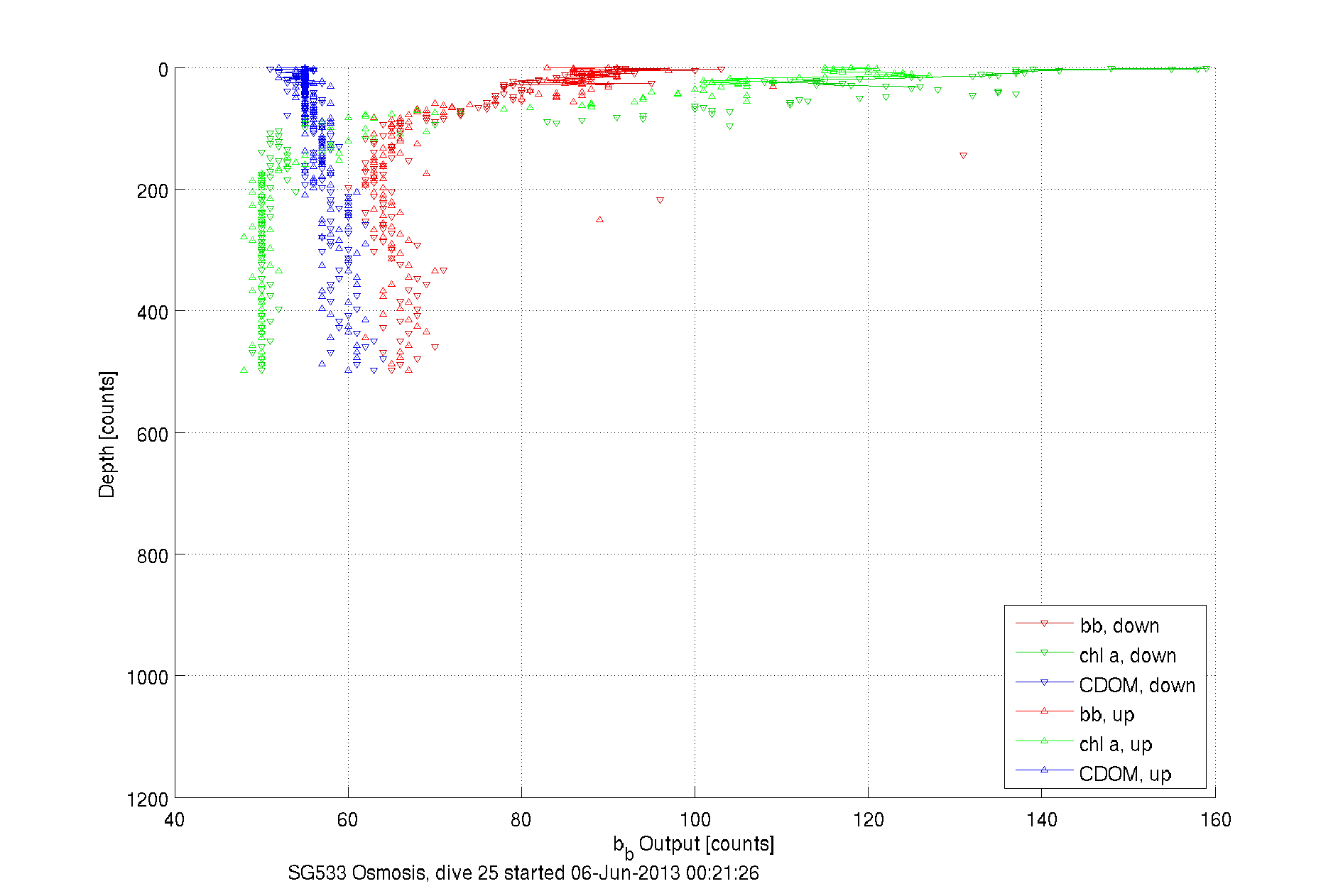The image size is (1343, 896).
Task: Click the y-axis tick label 400
Action: tap(152, 313)
